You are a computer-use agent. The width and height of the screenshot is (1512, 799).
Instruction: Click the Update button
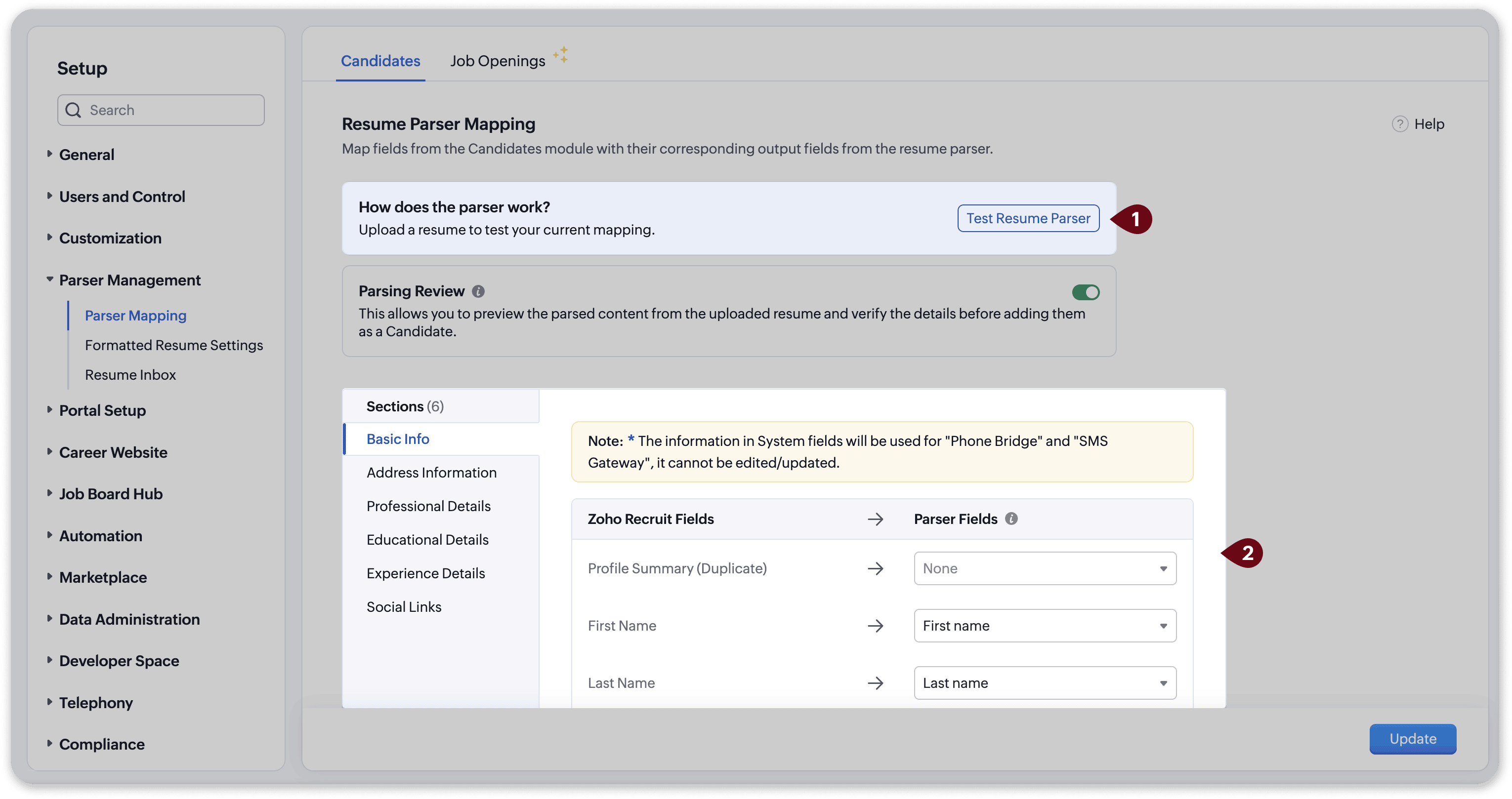tap(1412, 739)
